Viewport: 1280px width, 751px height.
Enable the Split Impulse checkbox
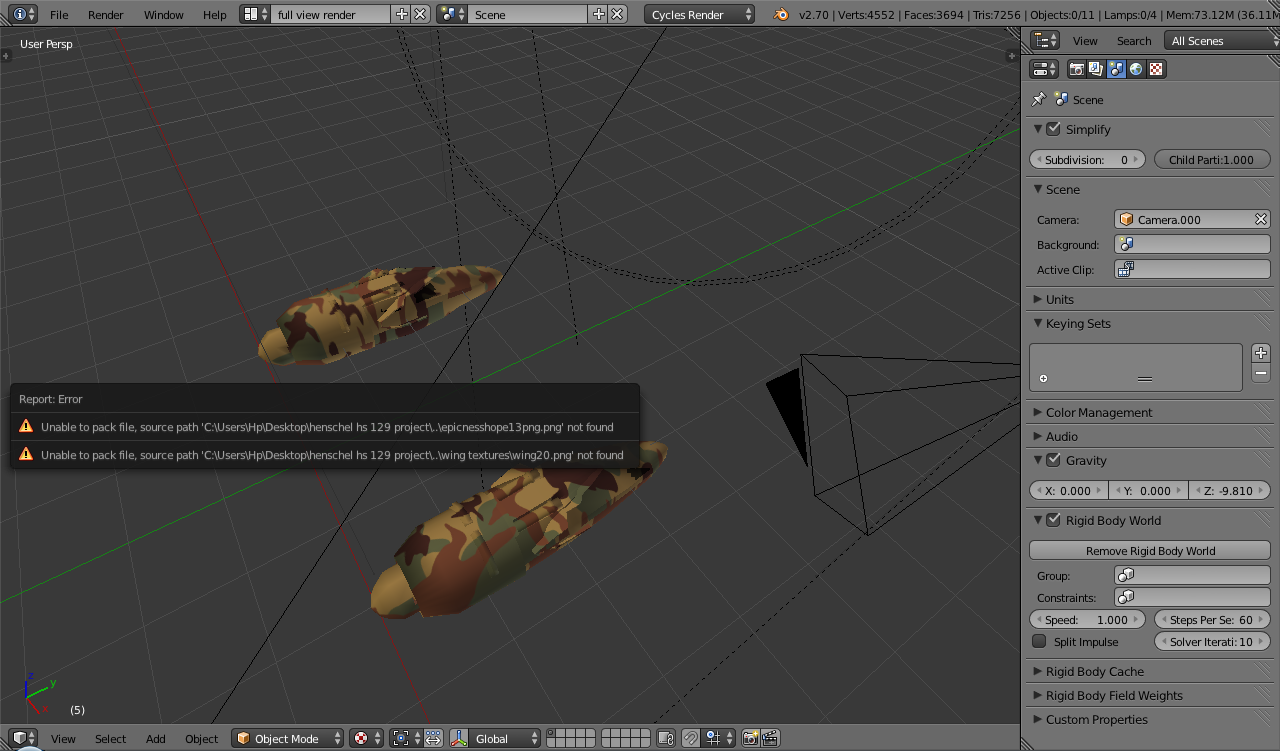1040,642
